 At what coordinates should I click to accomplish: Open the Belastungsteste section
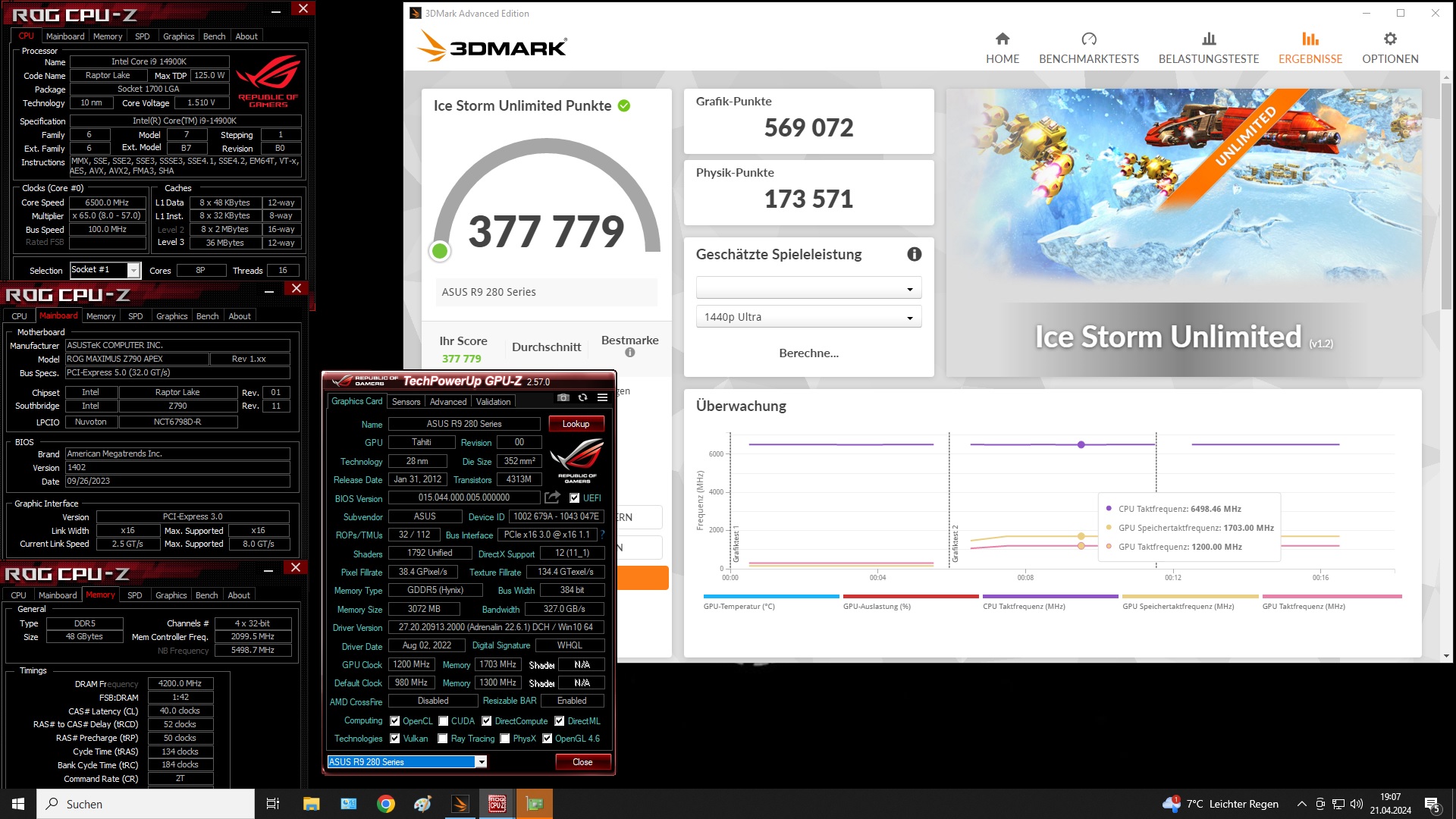[1208, 48]
